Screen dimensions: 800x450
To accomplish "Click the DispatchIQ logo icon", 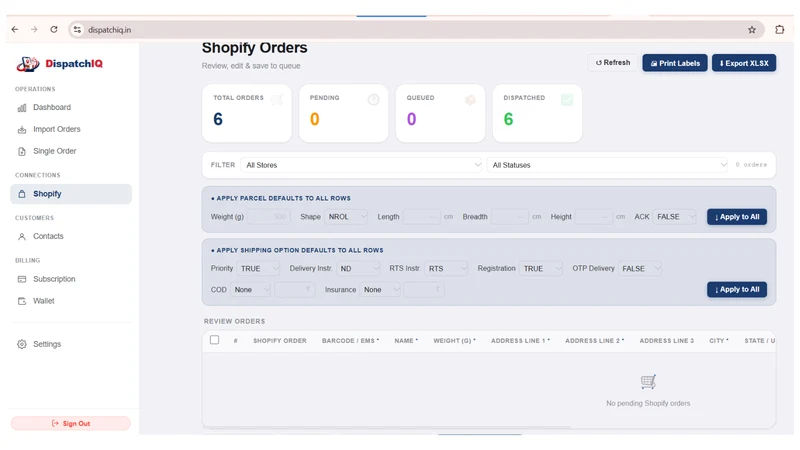I will click(28, 64).
